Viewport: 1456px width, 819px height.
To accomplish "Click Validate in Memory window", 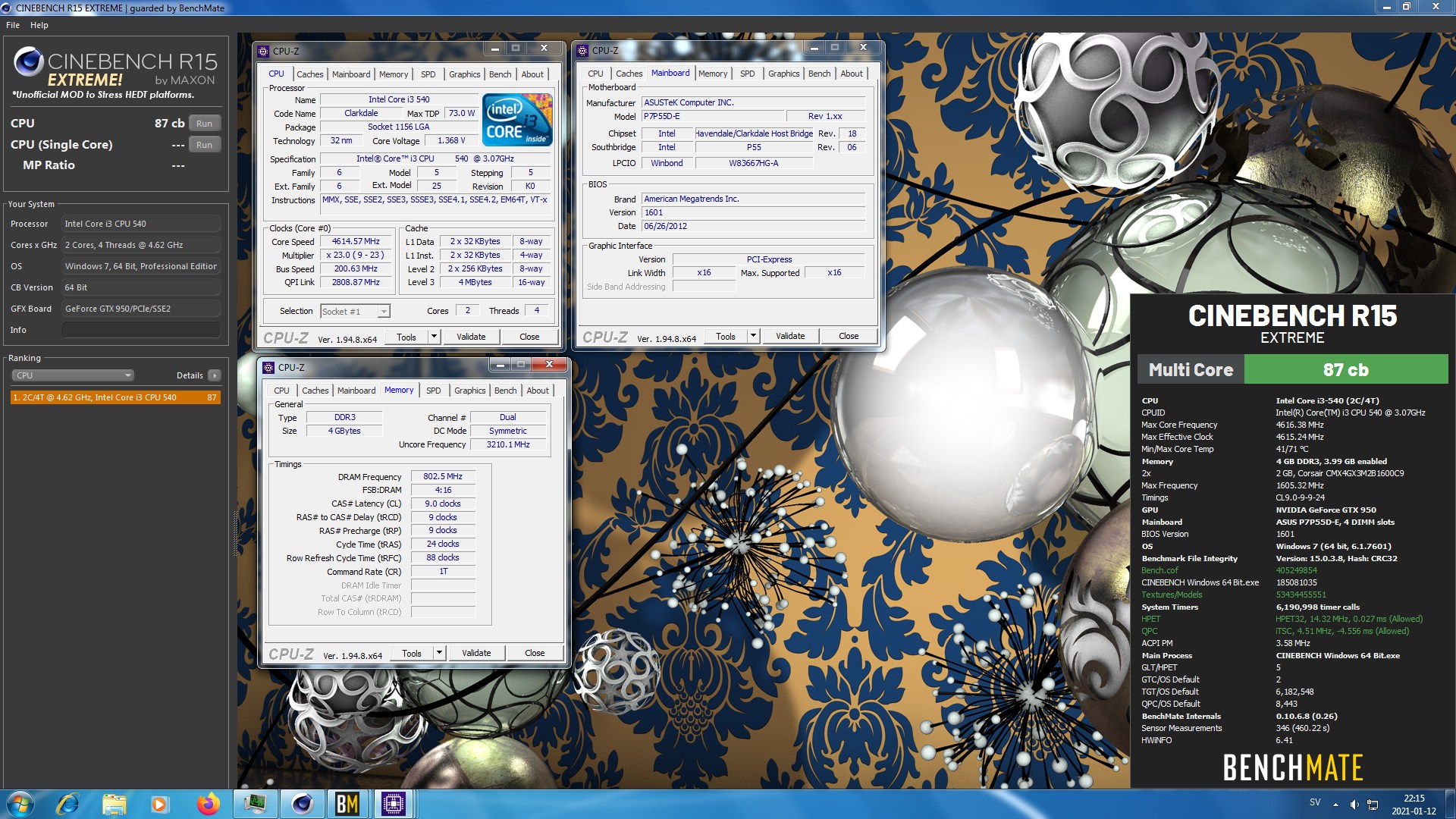I will pos(476,653).
